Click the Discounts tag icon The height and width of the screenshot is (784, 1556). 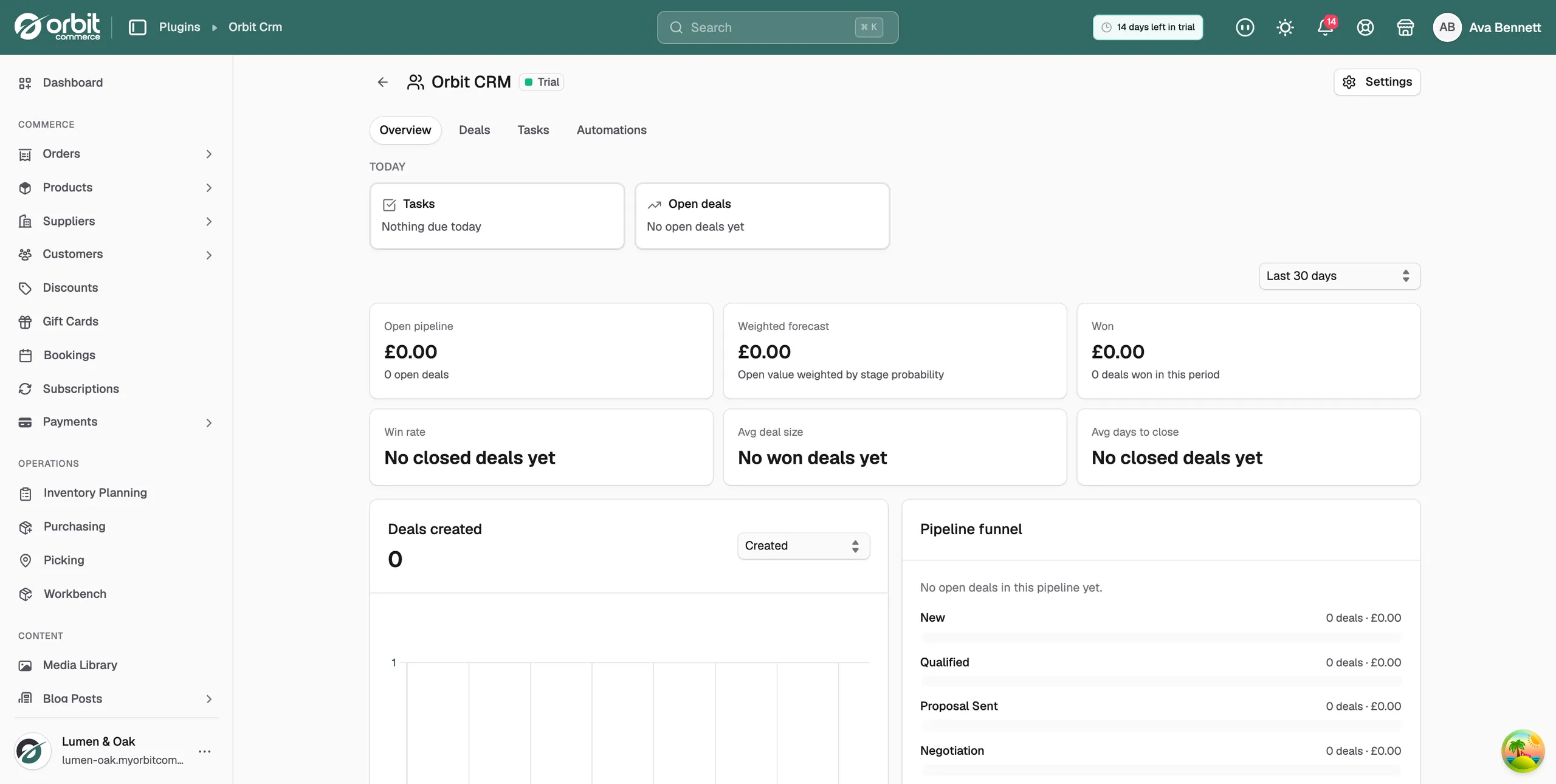[x=25, y=288]
